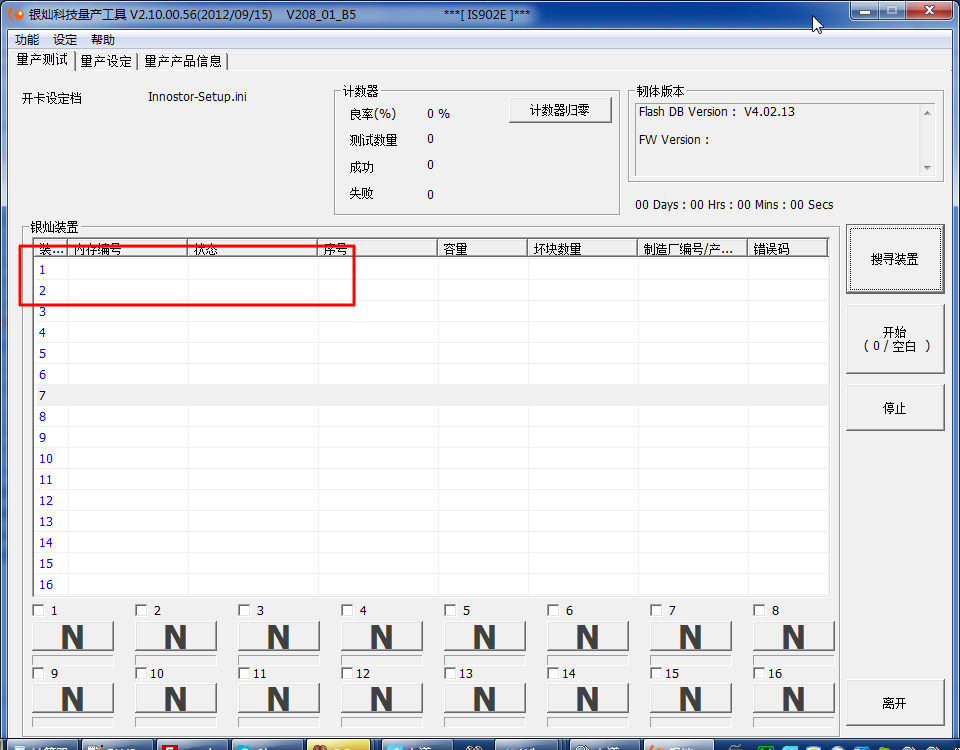Select device row 5 in the list

(432, 354)
